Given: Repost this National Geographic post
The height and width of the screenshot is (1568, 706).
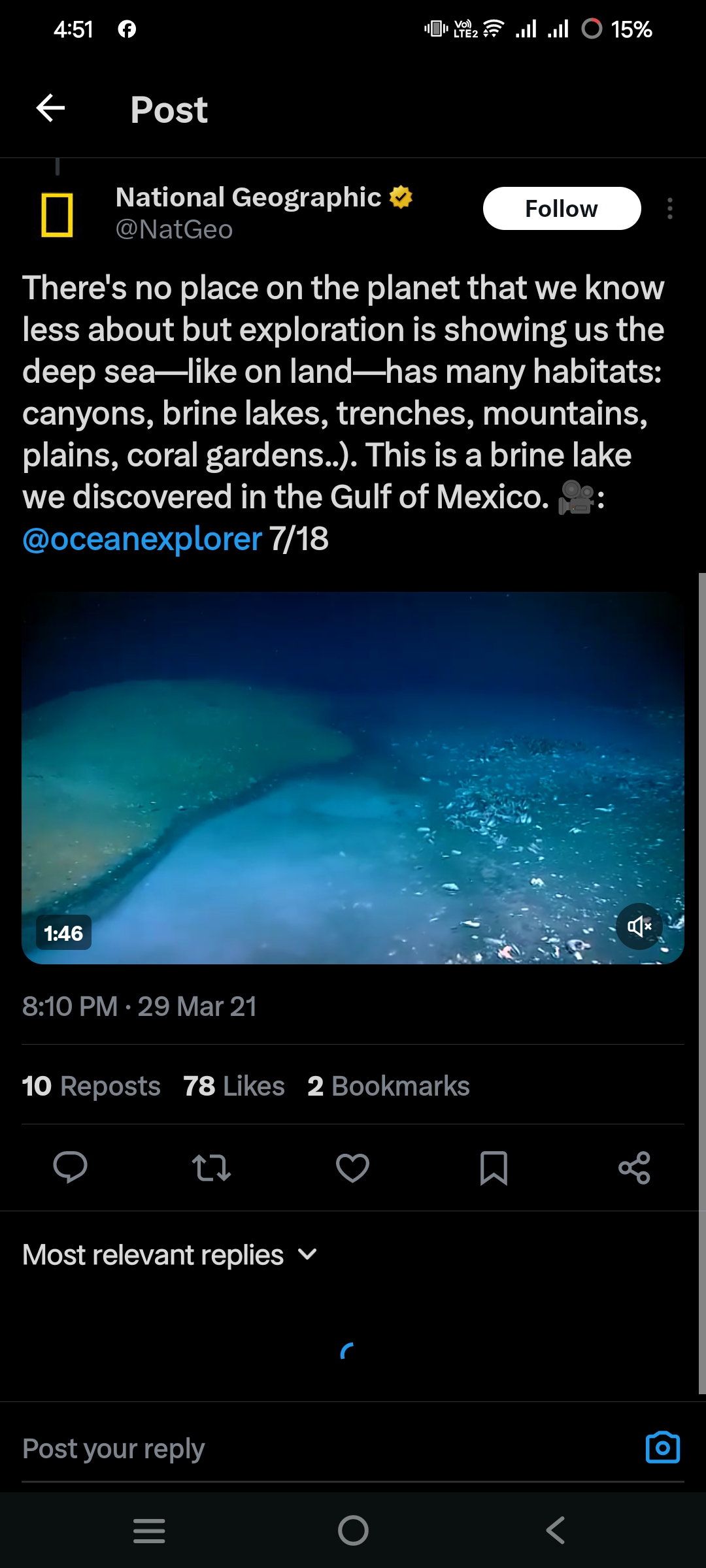Looking at the screenshot, I should tap(211, 1168).
